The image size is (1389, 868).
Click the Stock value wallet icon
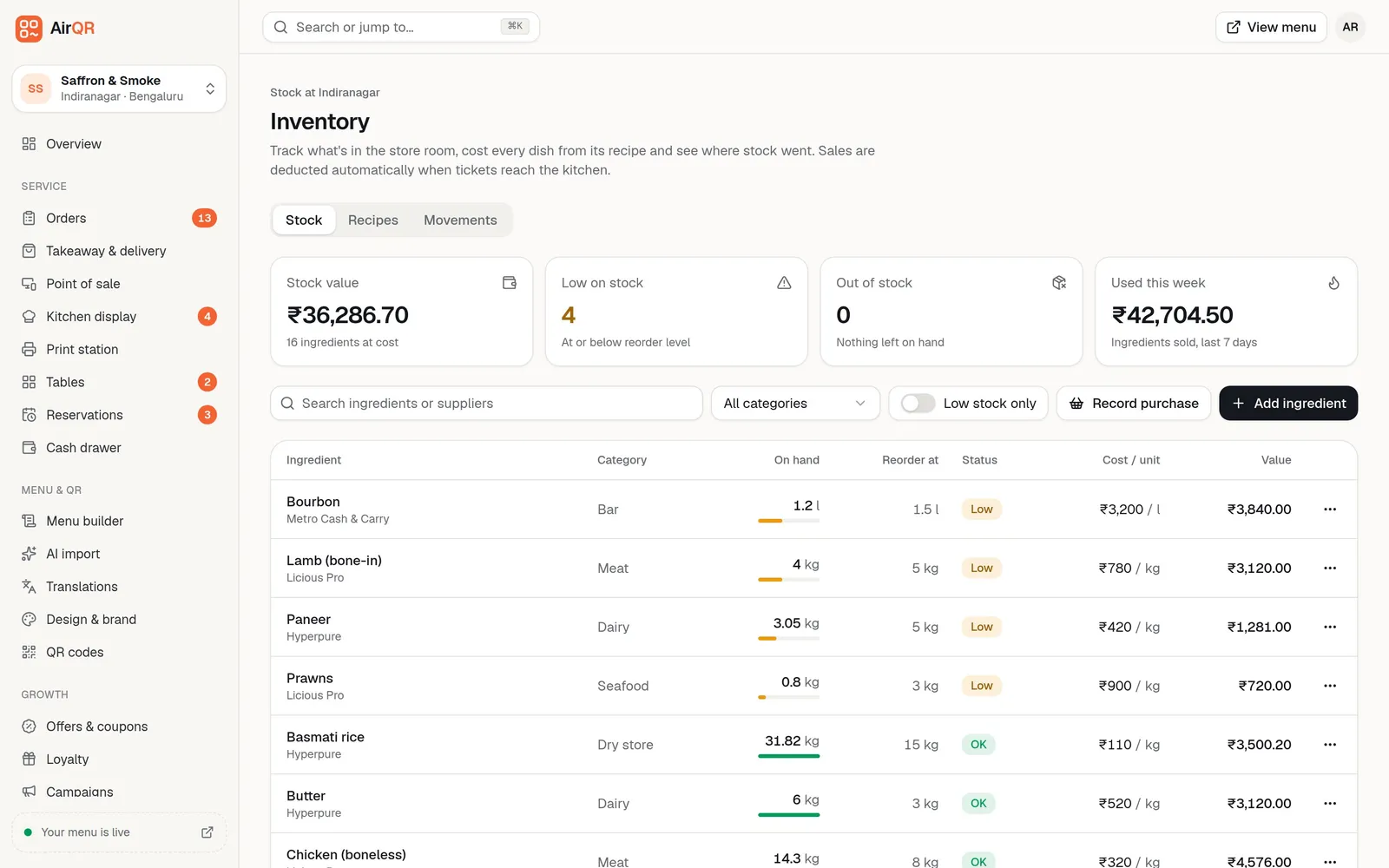click(510, 283)
